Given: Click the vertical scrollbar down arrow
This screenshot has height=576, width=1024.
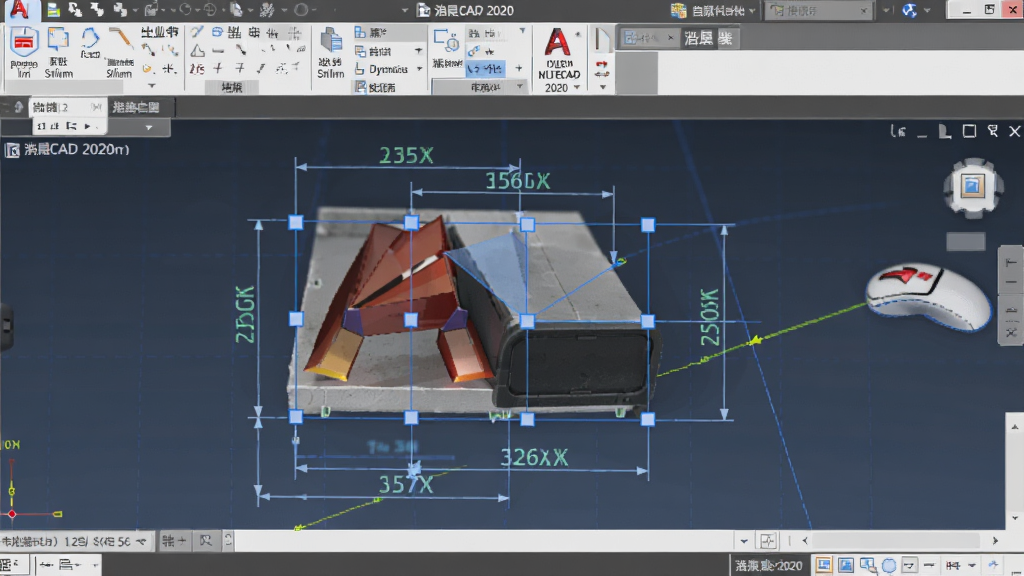Looking at the screenshot, I should pyautogui.click(x=1015, y=519).
